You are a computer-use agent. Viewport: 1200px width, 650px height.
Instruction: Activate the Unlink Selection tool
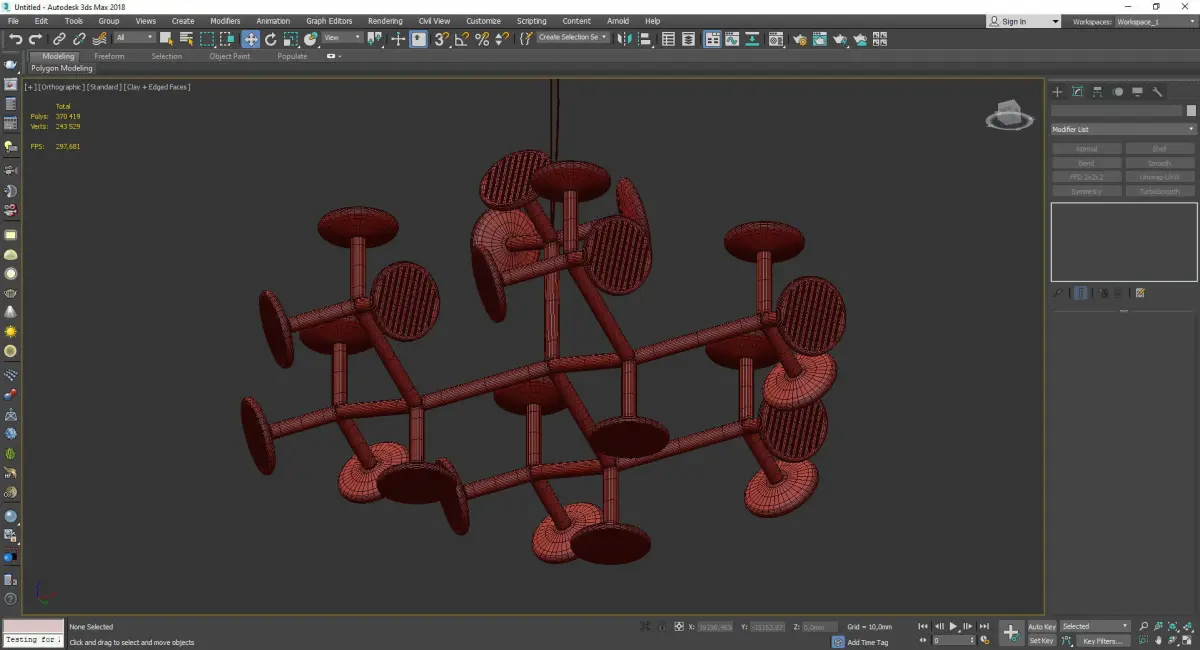(79, 39)
